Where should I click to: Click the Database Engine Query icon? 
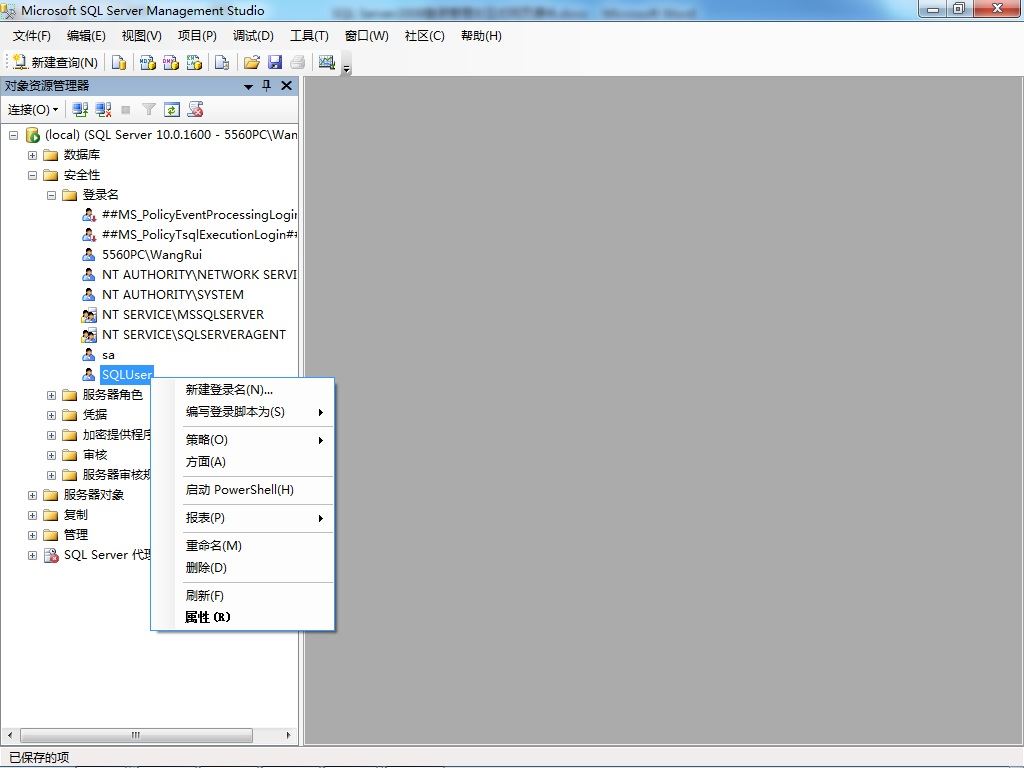coord(119,62)
